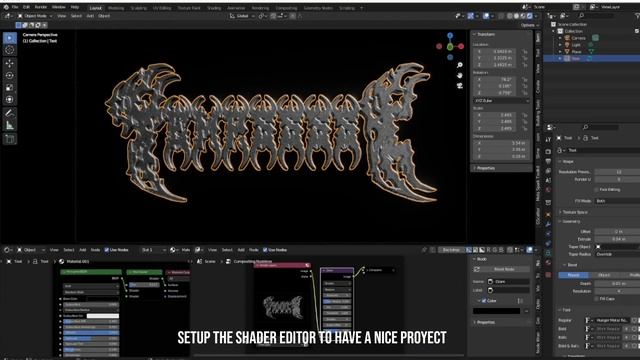
Task: Click the Plane mesh icon in outliner
Action: 567,52
